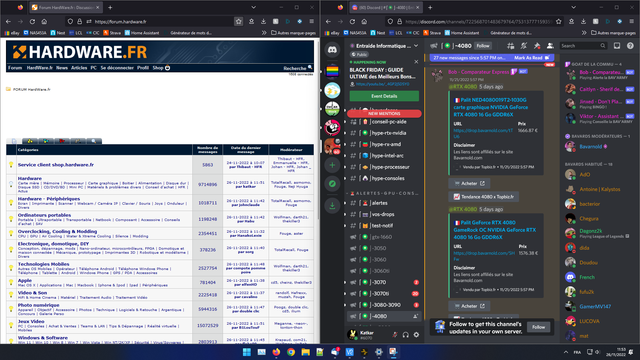Open notification settings bell in Discord header

[524, 46]
